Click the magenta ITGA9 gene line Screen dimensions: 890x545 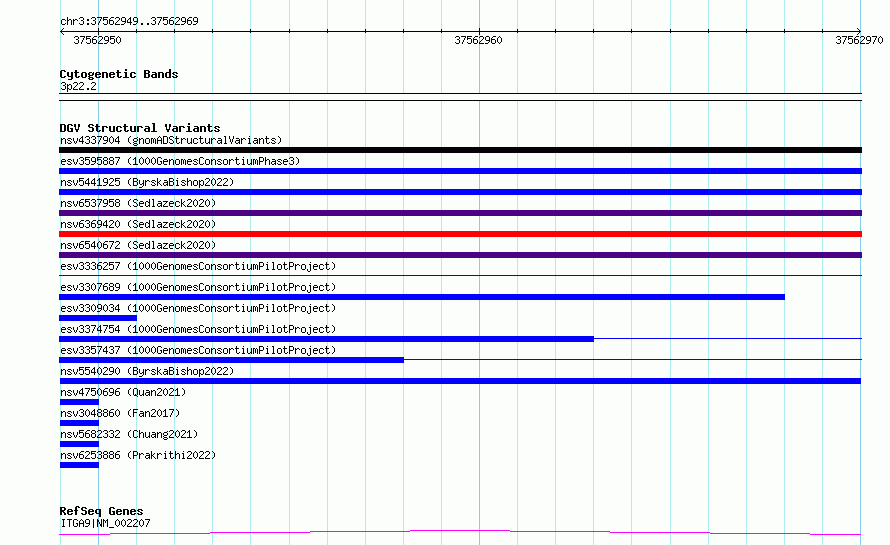(460, 533)
